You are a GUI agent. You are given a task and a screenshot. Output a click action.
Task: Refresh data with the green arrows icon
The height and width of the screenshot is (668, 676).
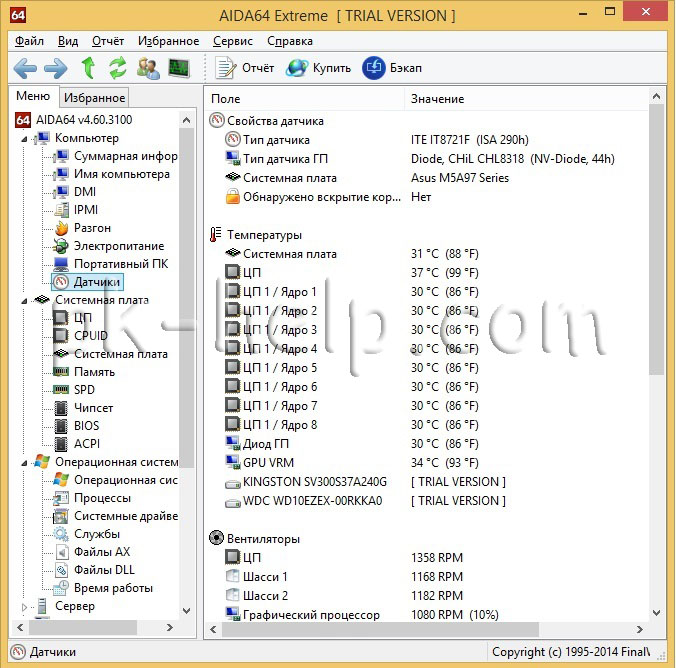coord(117,68)
